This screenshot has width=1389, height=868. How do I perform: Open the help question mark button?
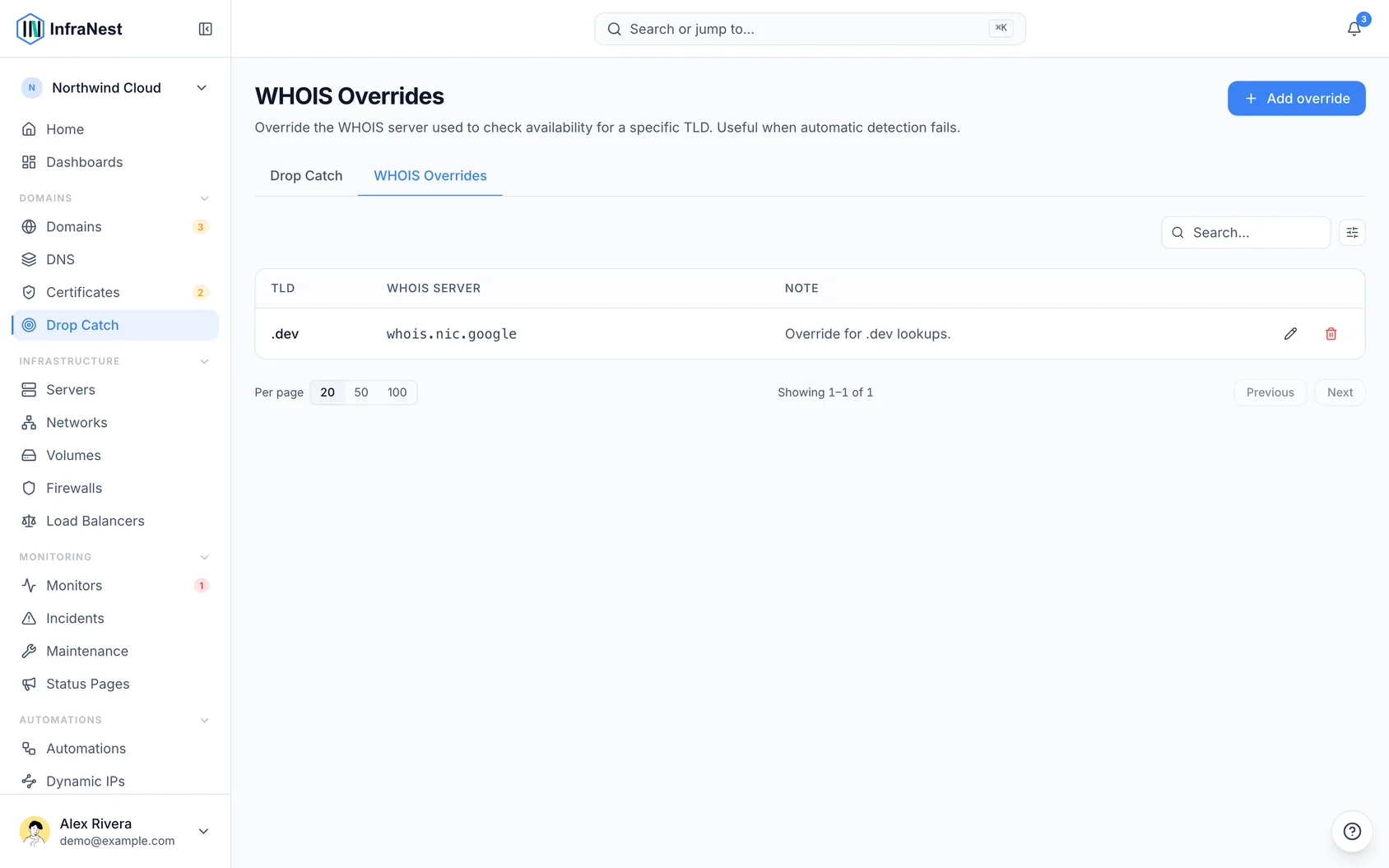1352,831
